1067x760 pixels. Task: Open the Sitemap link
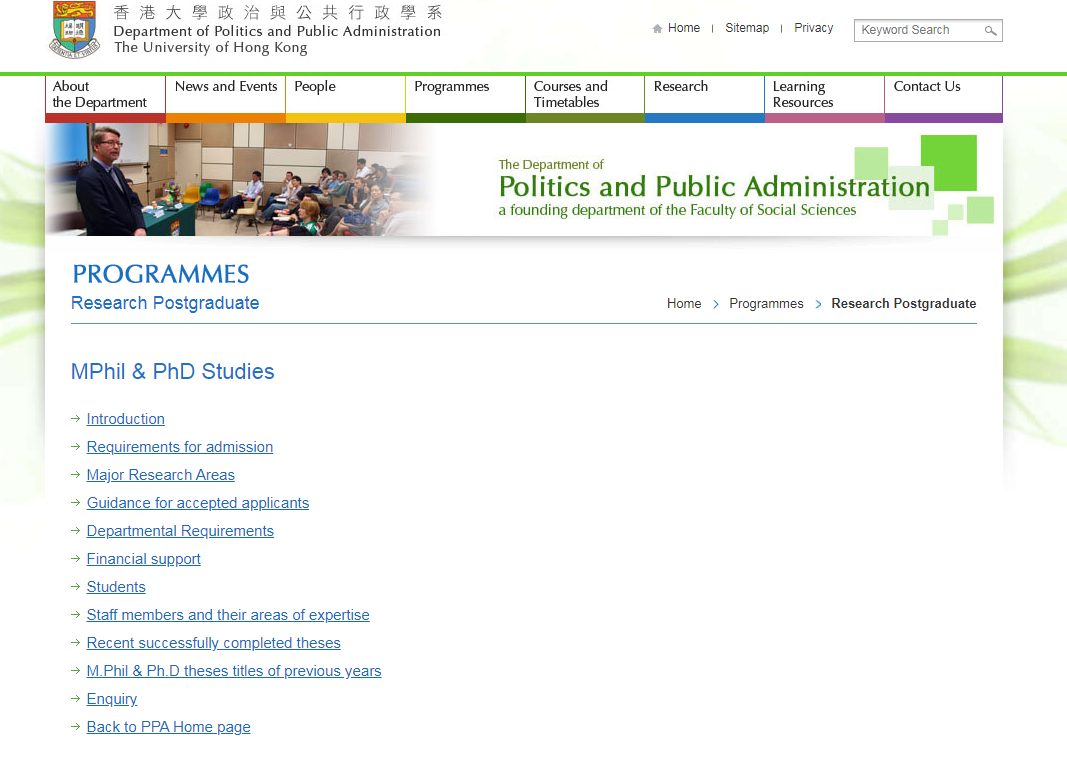click(x=747, y=28)
